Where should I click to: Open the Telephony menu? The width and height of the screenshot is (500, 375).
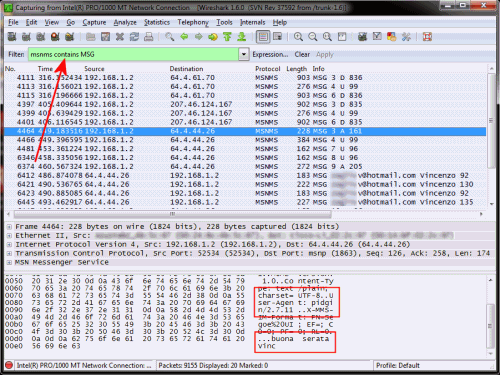pyautogui.click(x=193, y=22)
